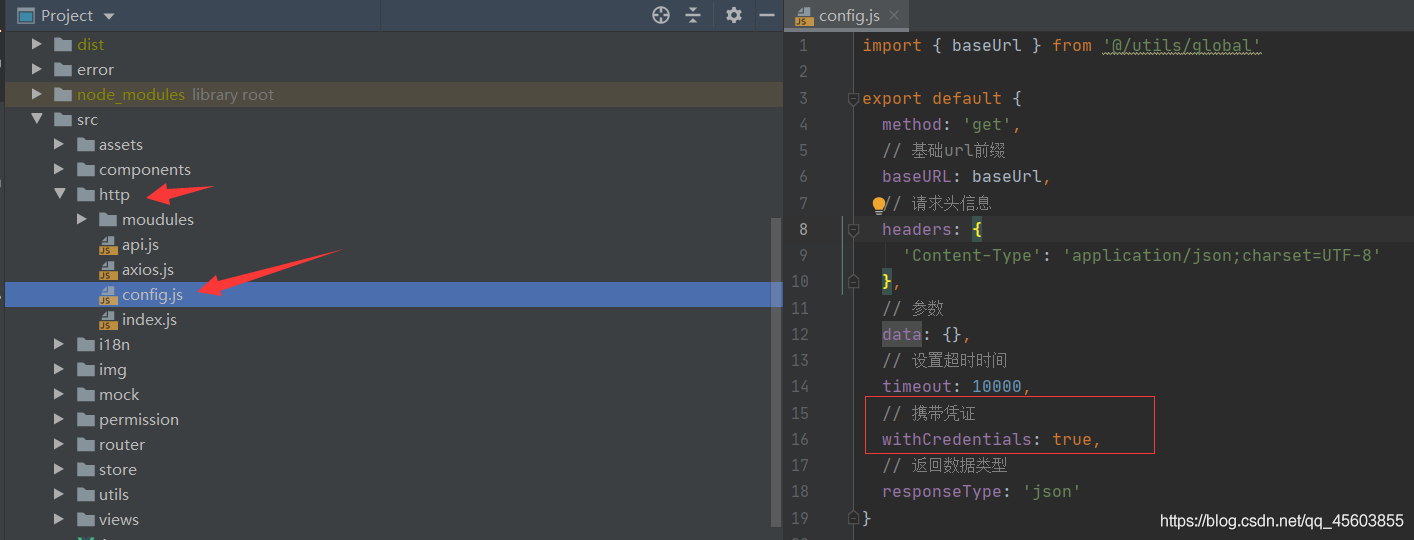Screen dimensions: 1414x540
Task: Collapse the http folder arrow
Action: point(60,194)
